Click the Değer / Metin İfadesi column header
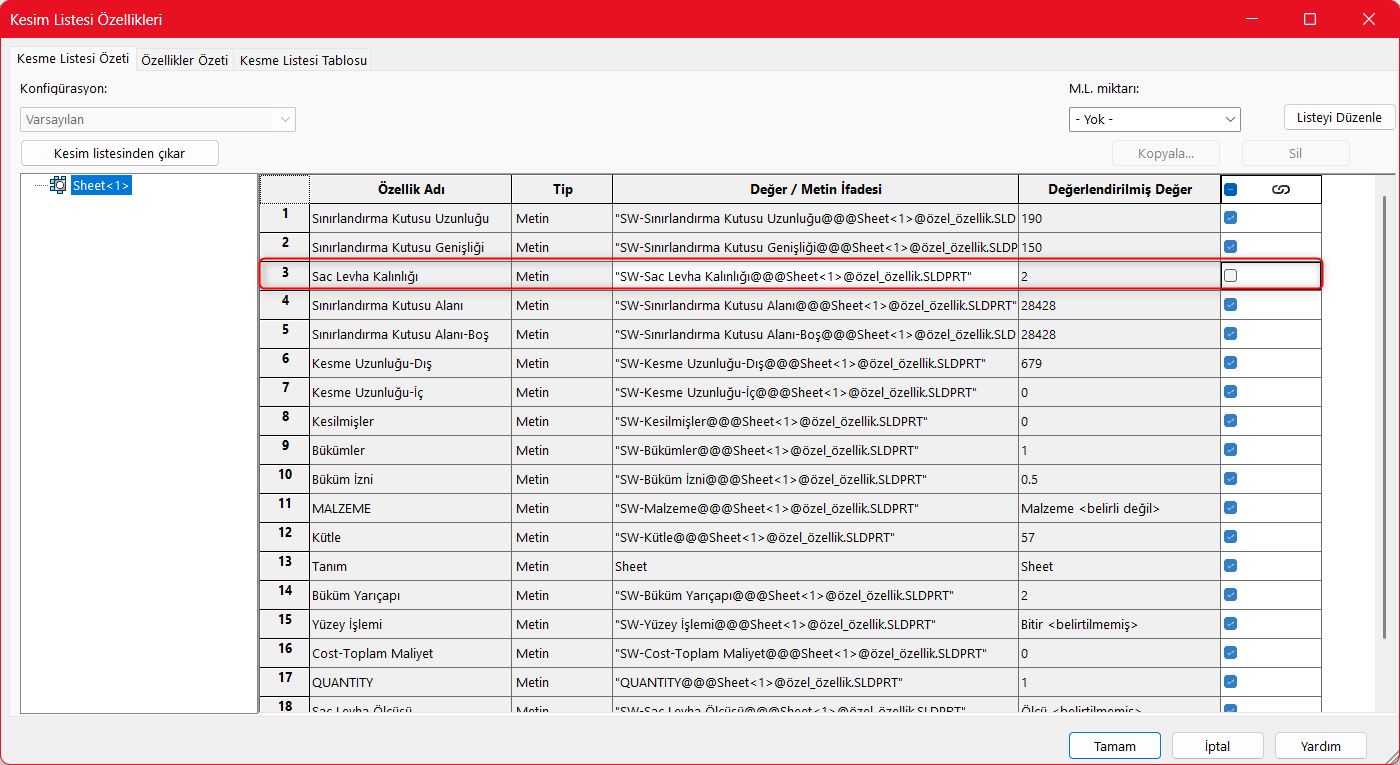The height and width of the screenshot is (765, 1400). pyautogui.click(x=815, y=190)
